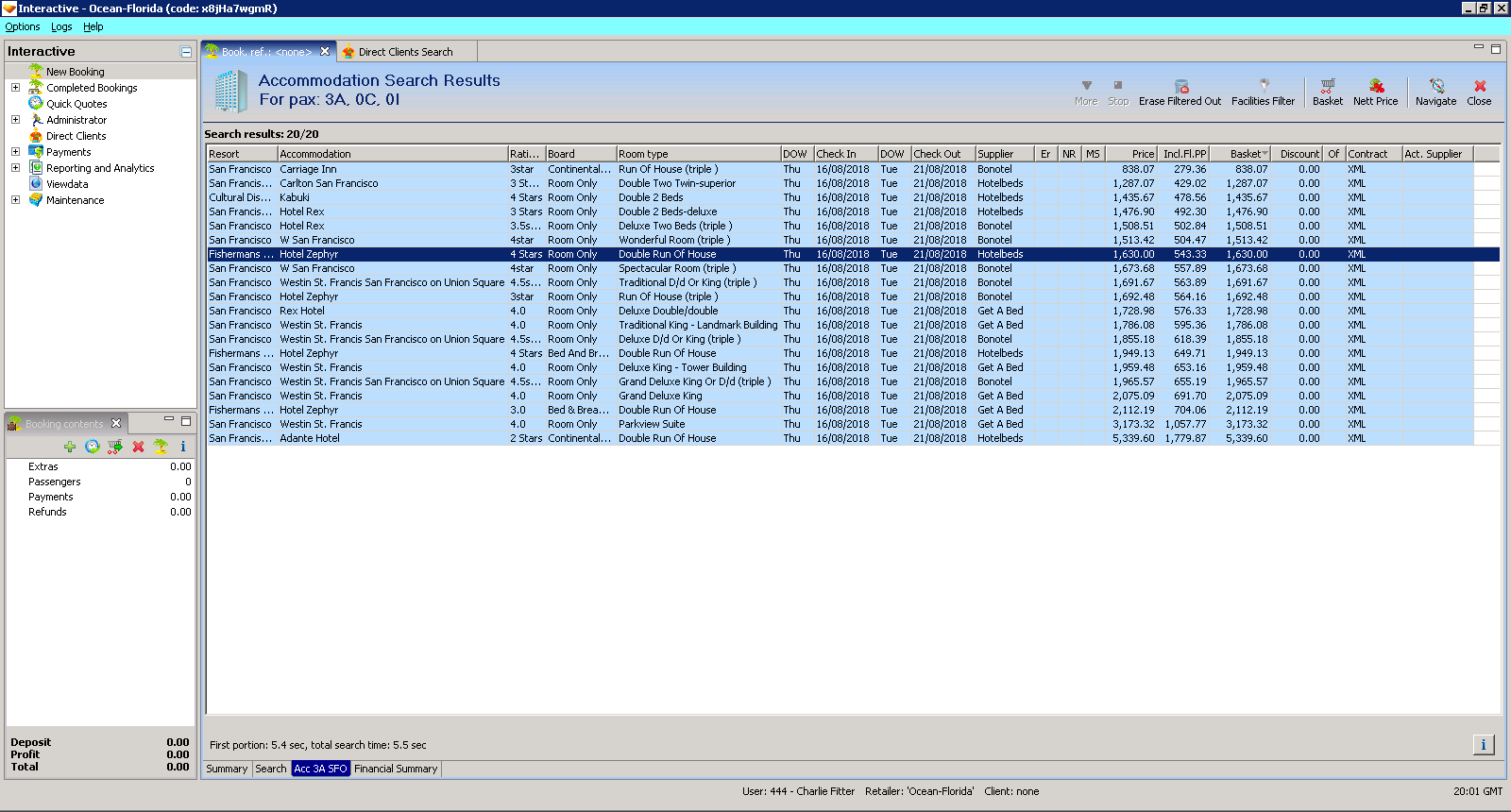Open booking info 'i' icon in Booking contents
The image size is (1511, 812).
click(x=183, y=447)
